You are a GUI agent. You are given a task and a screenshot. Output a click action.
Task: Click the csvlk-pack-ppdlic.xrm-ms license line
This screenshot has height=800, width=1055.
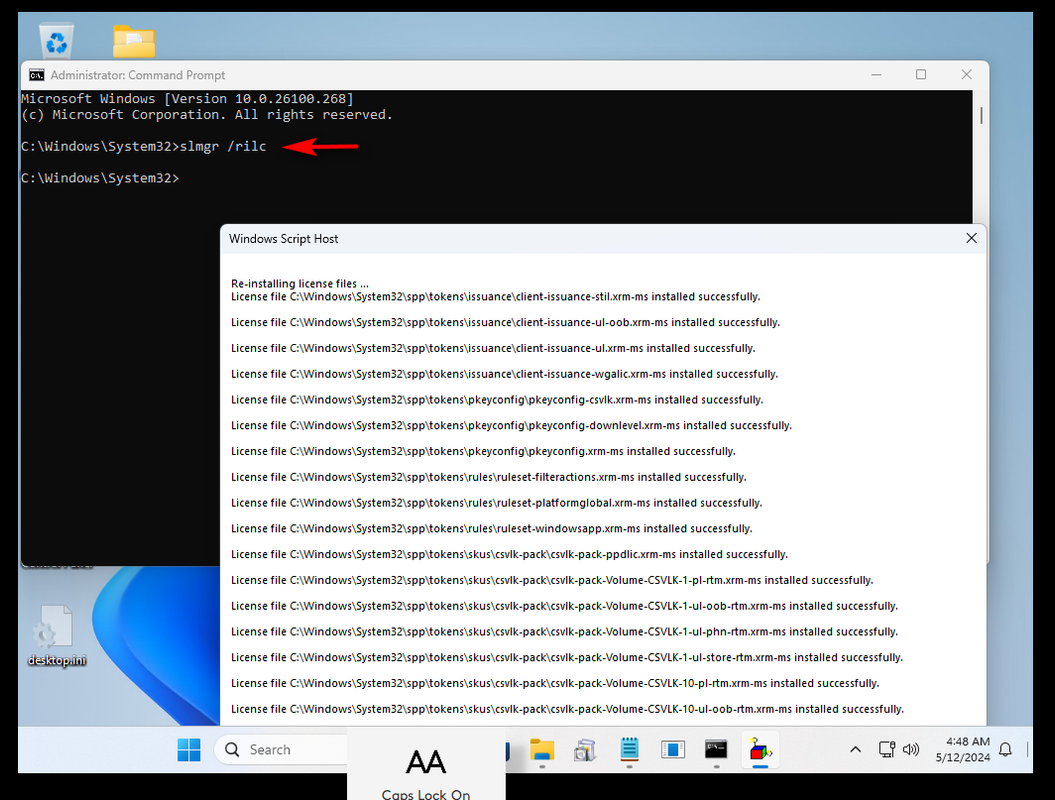point(509,554)
